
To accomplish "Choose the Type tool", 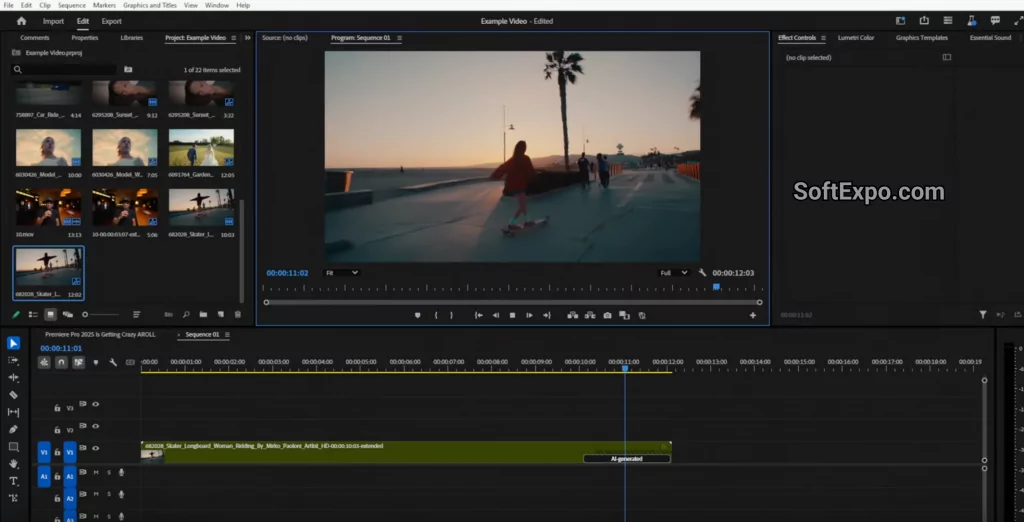I will point(13,481).
